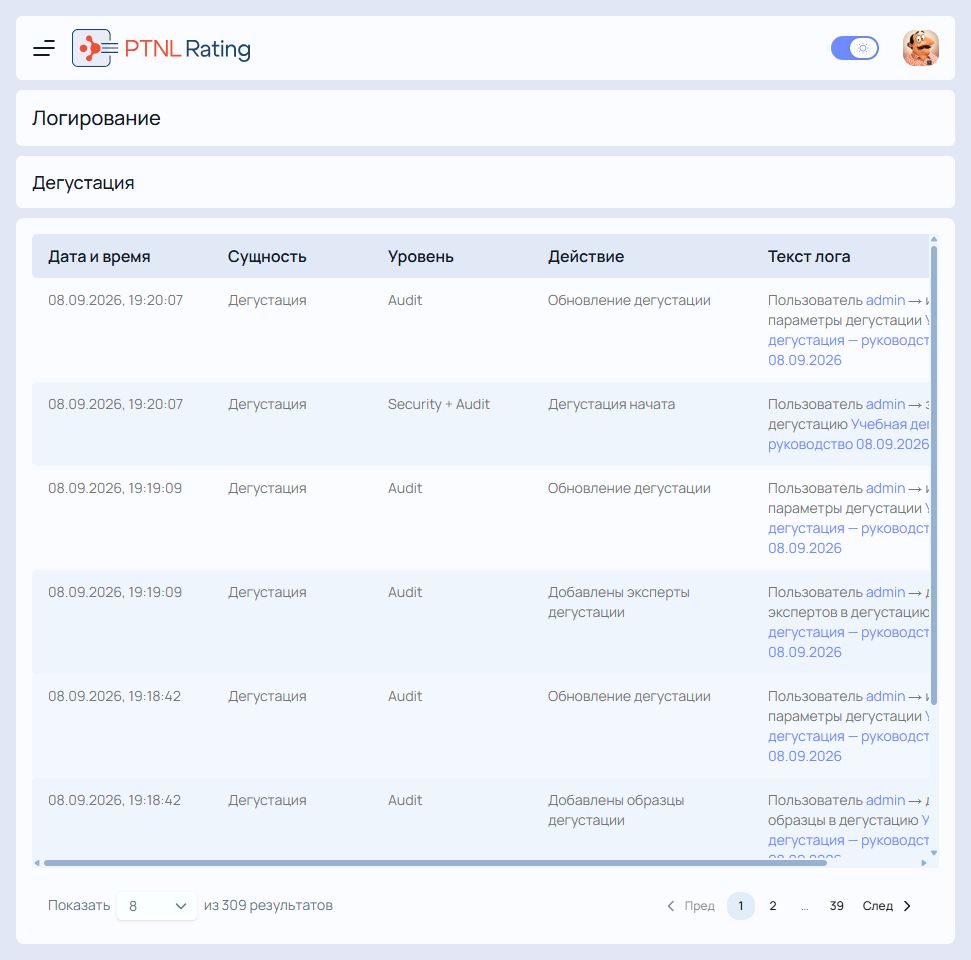Click the Дегустация section heading
The width and height of the screenshot is (971, 960).
point(83,183)
